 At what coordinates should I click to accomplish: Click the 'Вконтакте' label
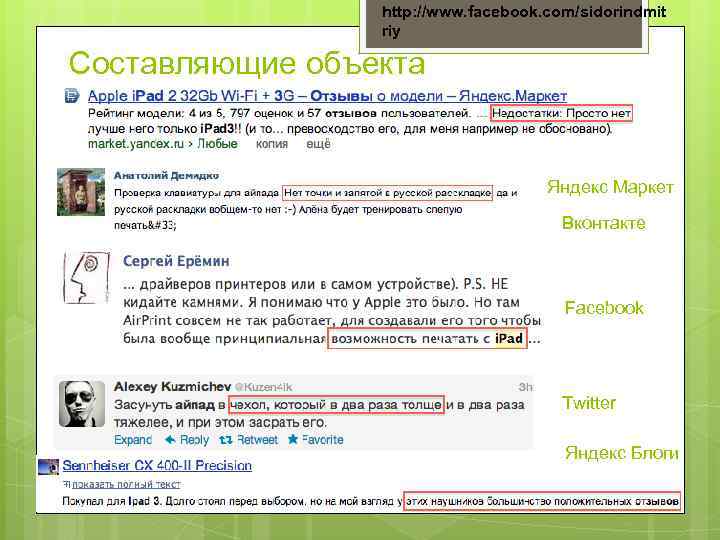point(604,223)
